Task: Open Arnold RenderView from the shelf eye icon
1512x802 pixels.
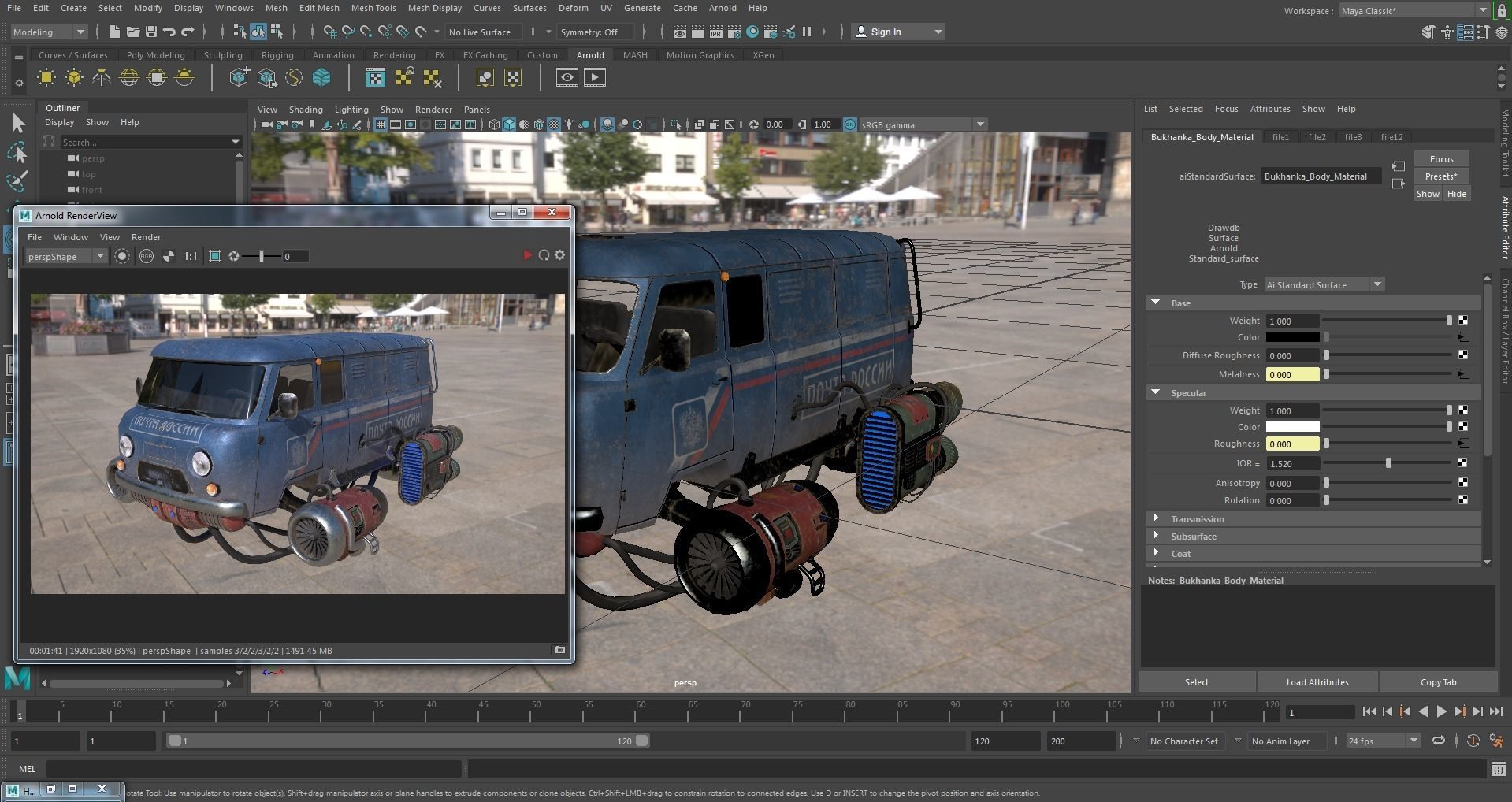Action: tap(567, 77)
